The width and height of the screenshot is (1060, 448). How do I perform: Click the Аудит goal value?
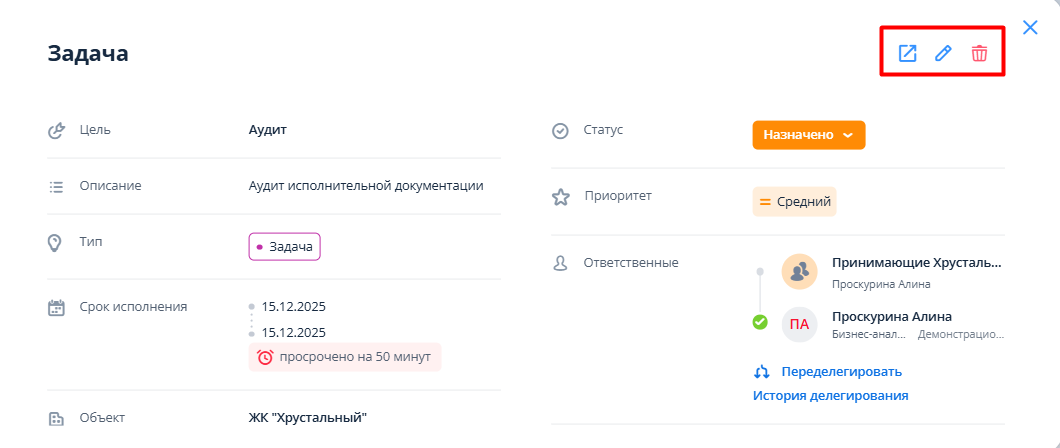tap(266, 130)
